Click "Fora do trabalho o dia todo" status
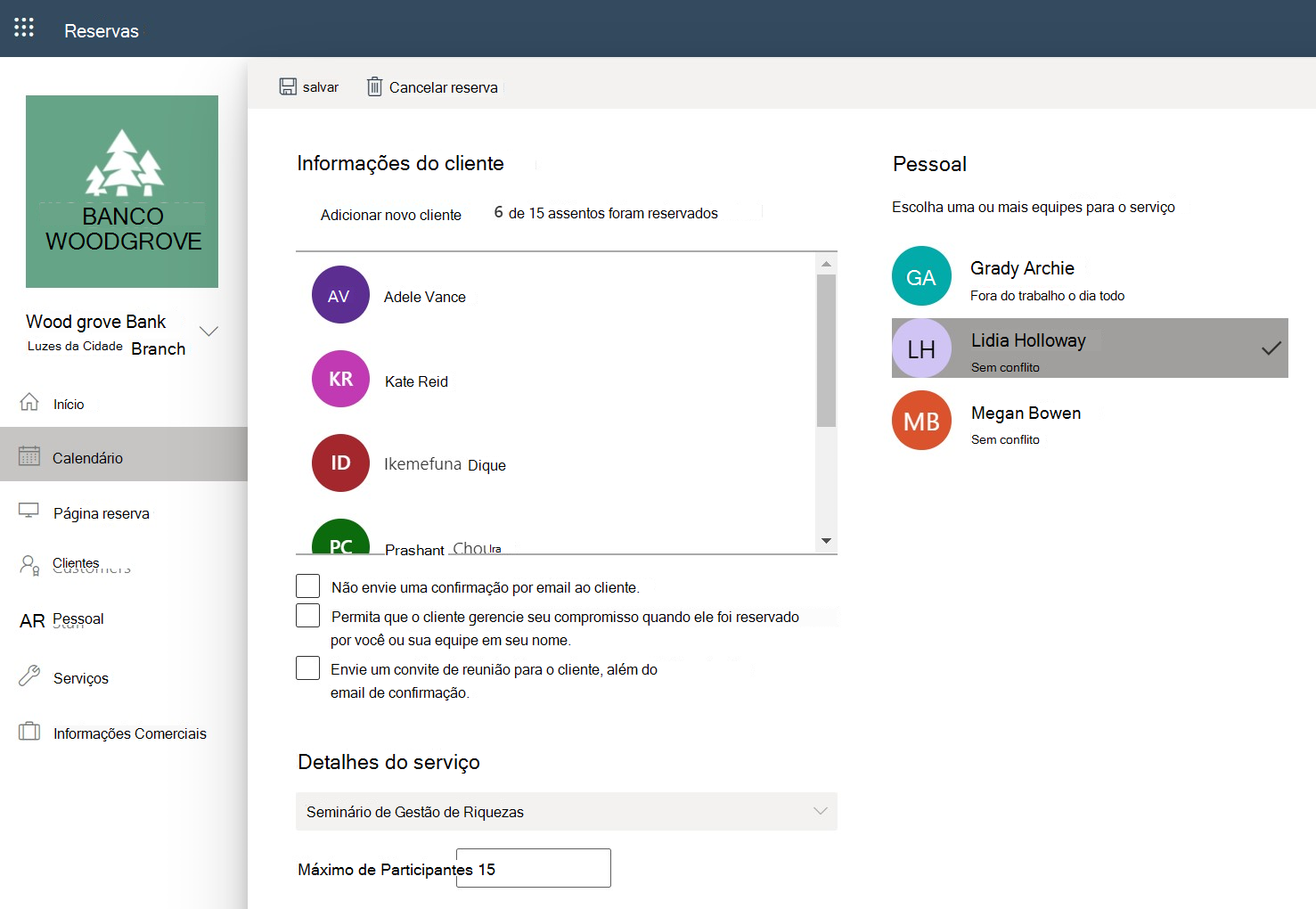This screenshot has height=909, width=1316. [x=1047, y=296]
